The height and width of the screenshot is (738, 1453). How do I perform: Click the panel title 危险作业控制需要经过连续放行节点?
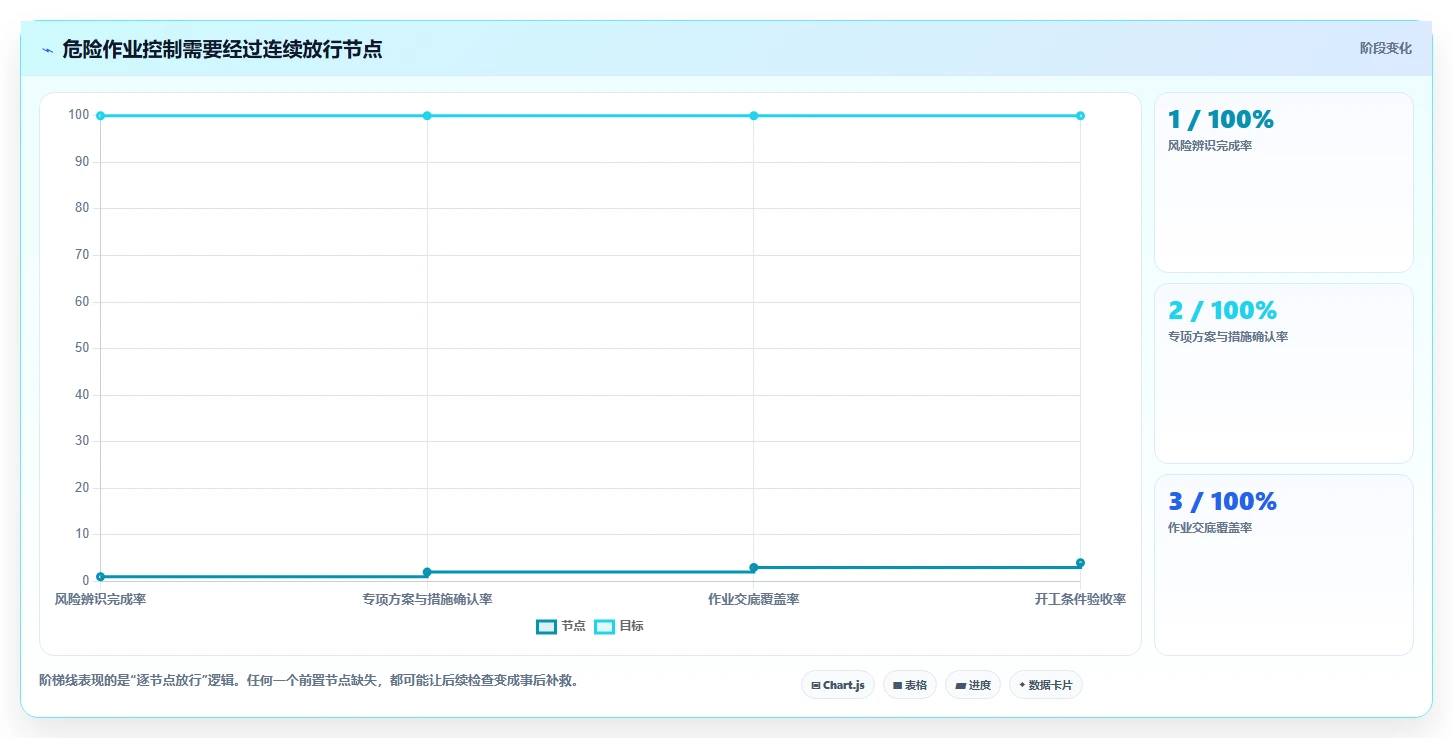pos(222,49)
